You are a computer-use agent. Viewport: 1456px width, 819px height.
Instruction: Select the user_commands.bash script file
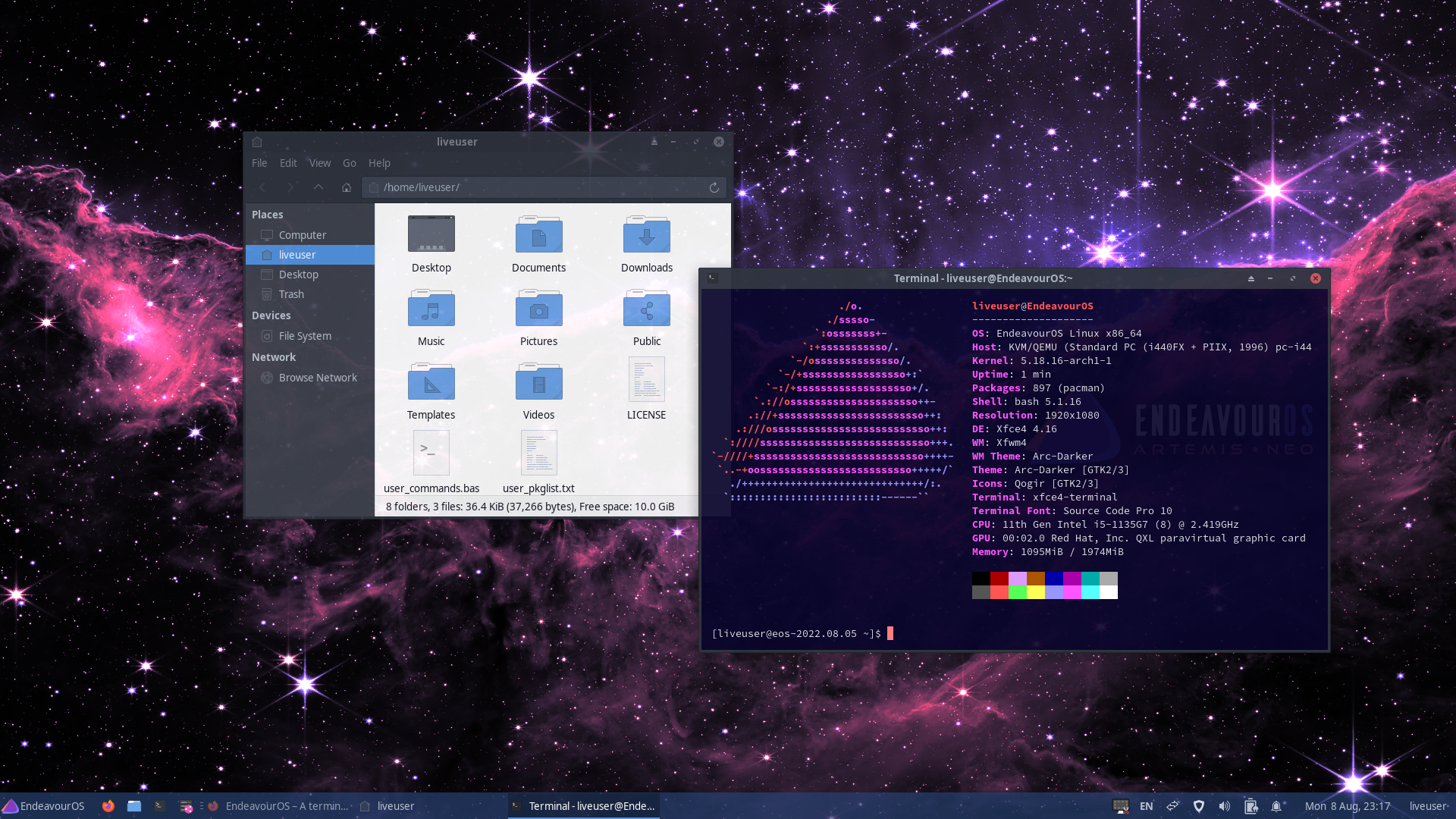[x=431, y=453]
